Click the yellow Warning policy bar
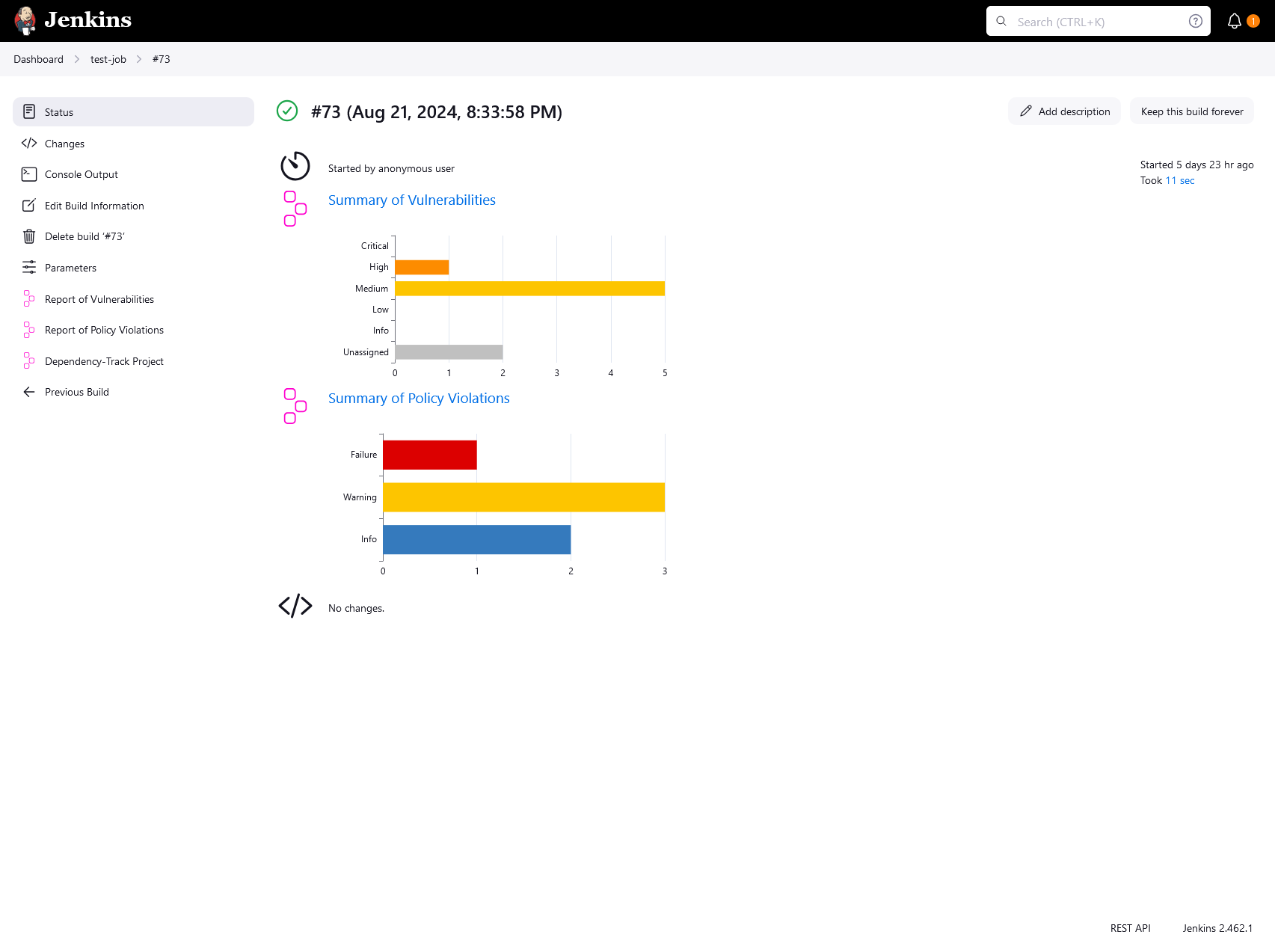Viewport: 1275px width, 952px height. pyautogui.click(x=523, y=497)
